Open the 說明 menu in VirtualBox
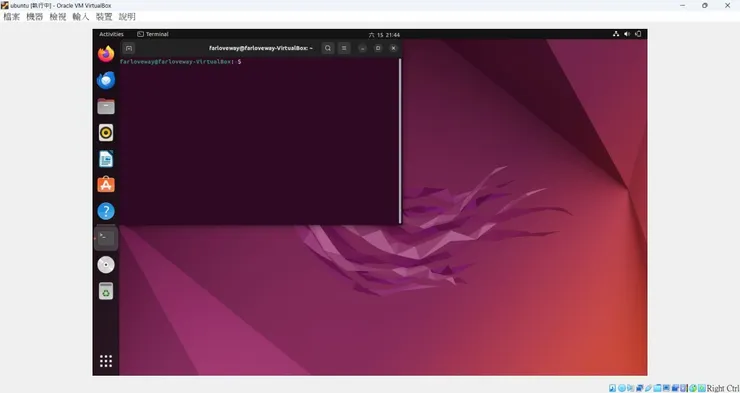 tap(127, 17)
